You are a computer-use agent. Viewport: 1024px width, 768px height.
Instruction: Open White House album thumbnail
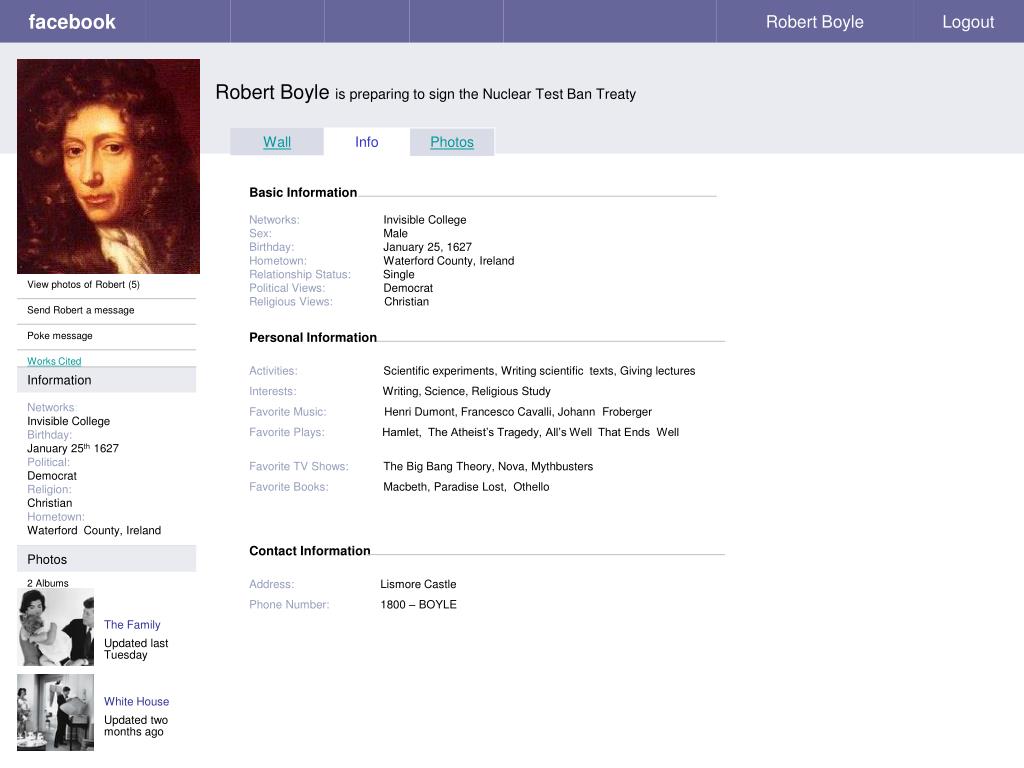coord(56,712)
